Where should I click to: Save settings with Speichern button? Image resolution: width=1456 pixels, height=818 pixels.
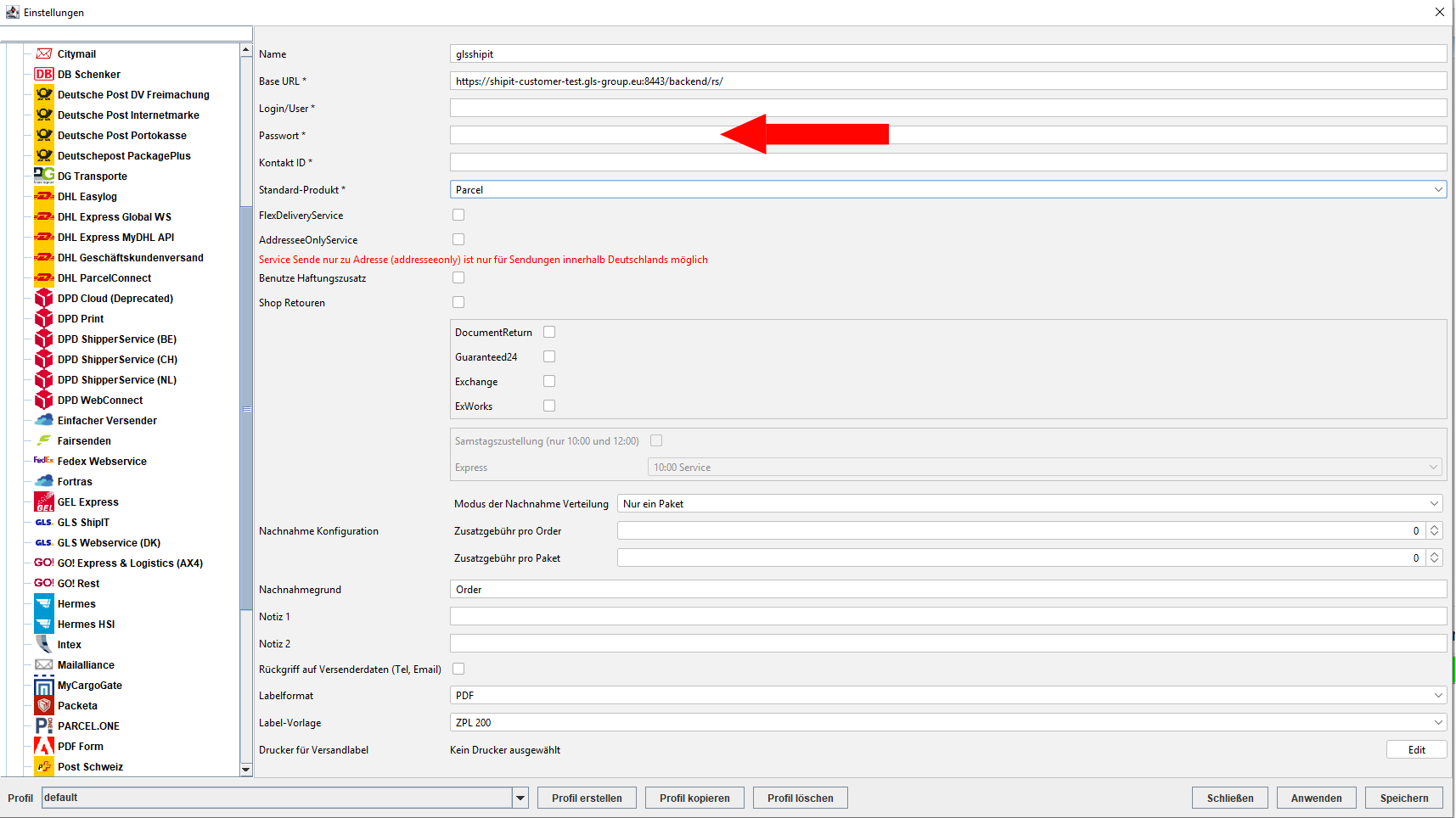tap(1404, 798)
